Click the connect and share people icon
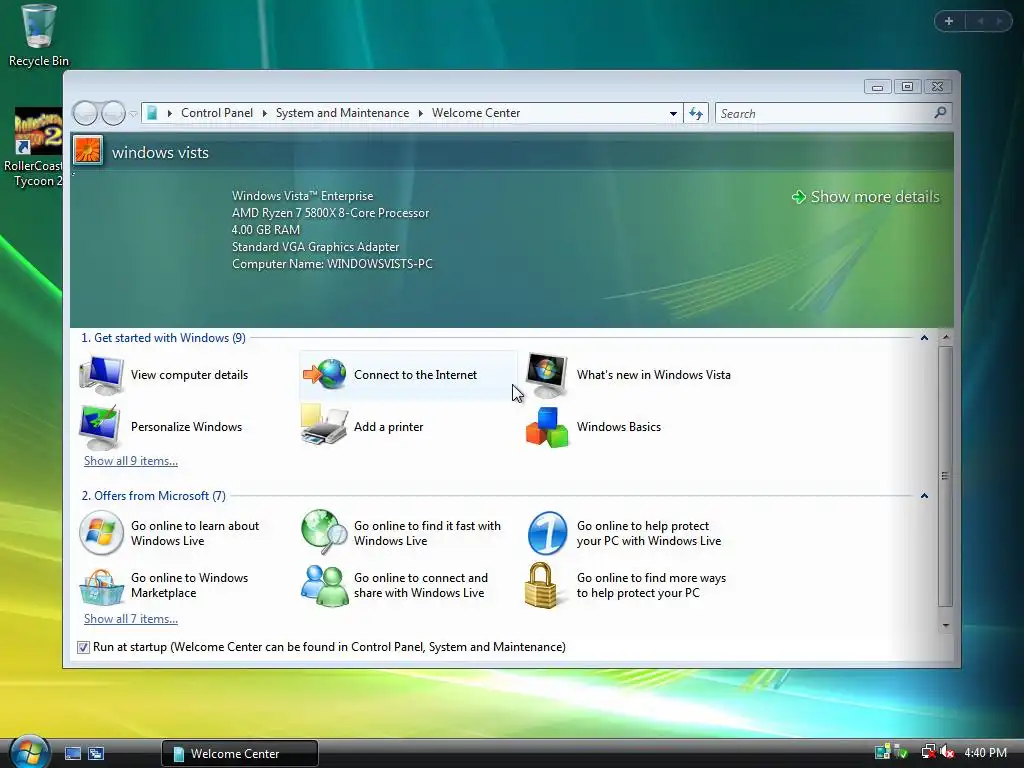1024x768 pixels. pos(325,585)
